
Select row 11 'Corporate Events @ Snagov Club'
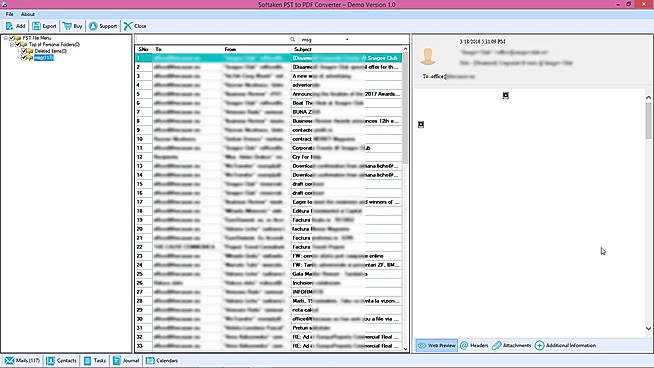(269, 148)
